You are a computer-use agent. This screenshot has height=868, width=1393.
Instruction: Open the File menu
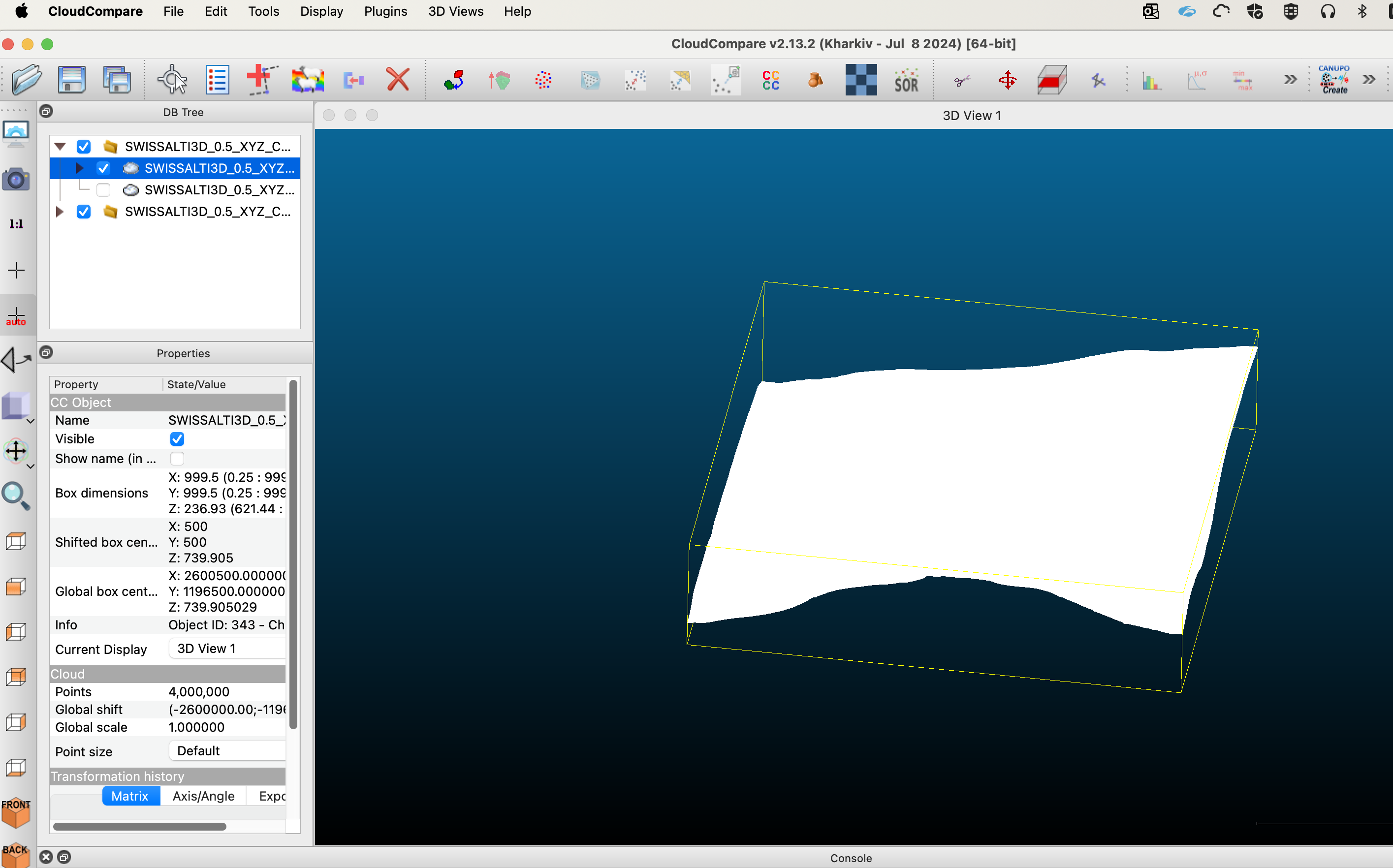coord(173,11)
